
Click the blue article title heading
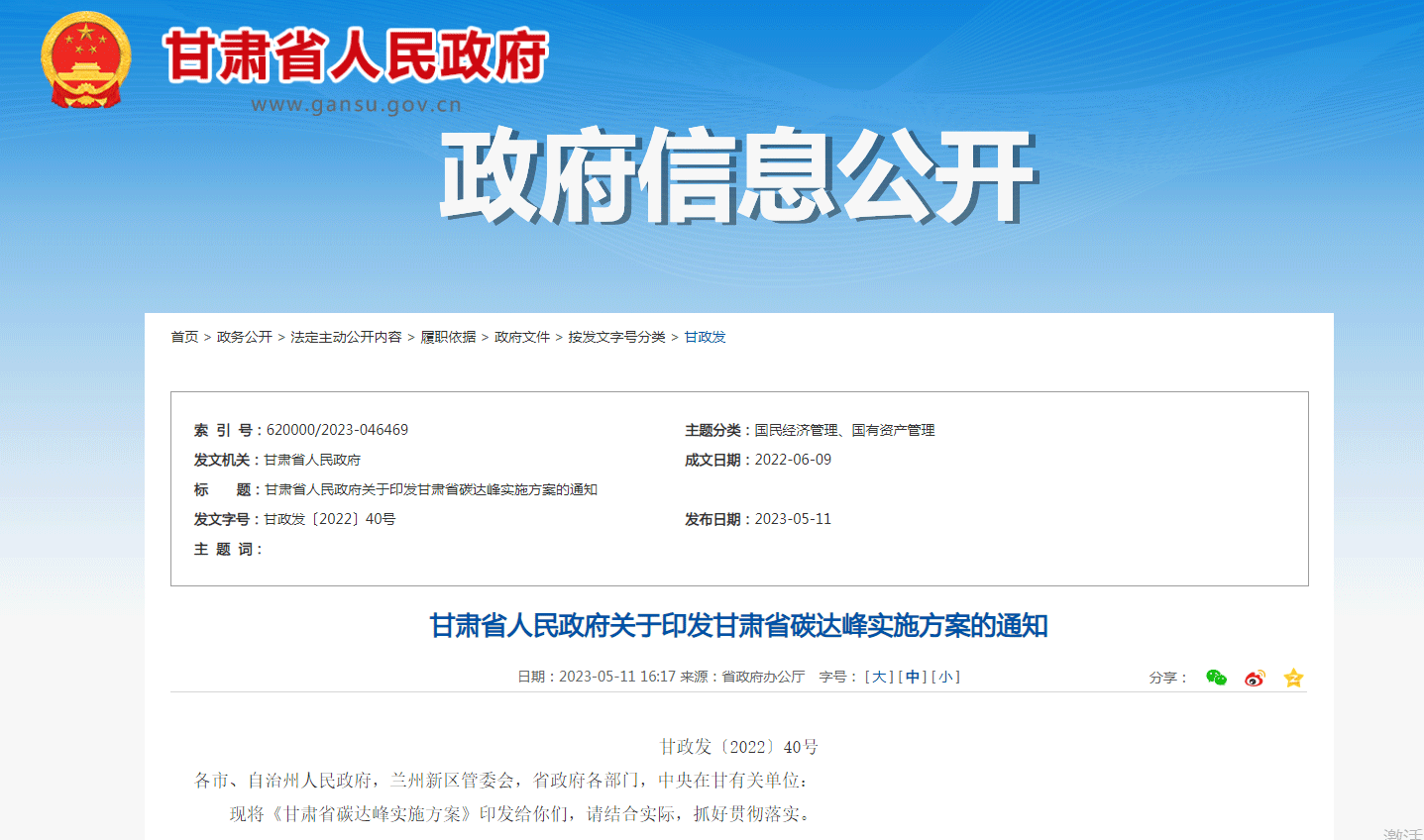tap(738, 626)
